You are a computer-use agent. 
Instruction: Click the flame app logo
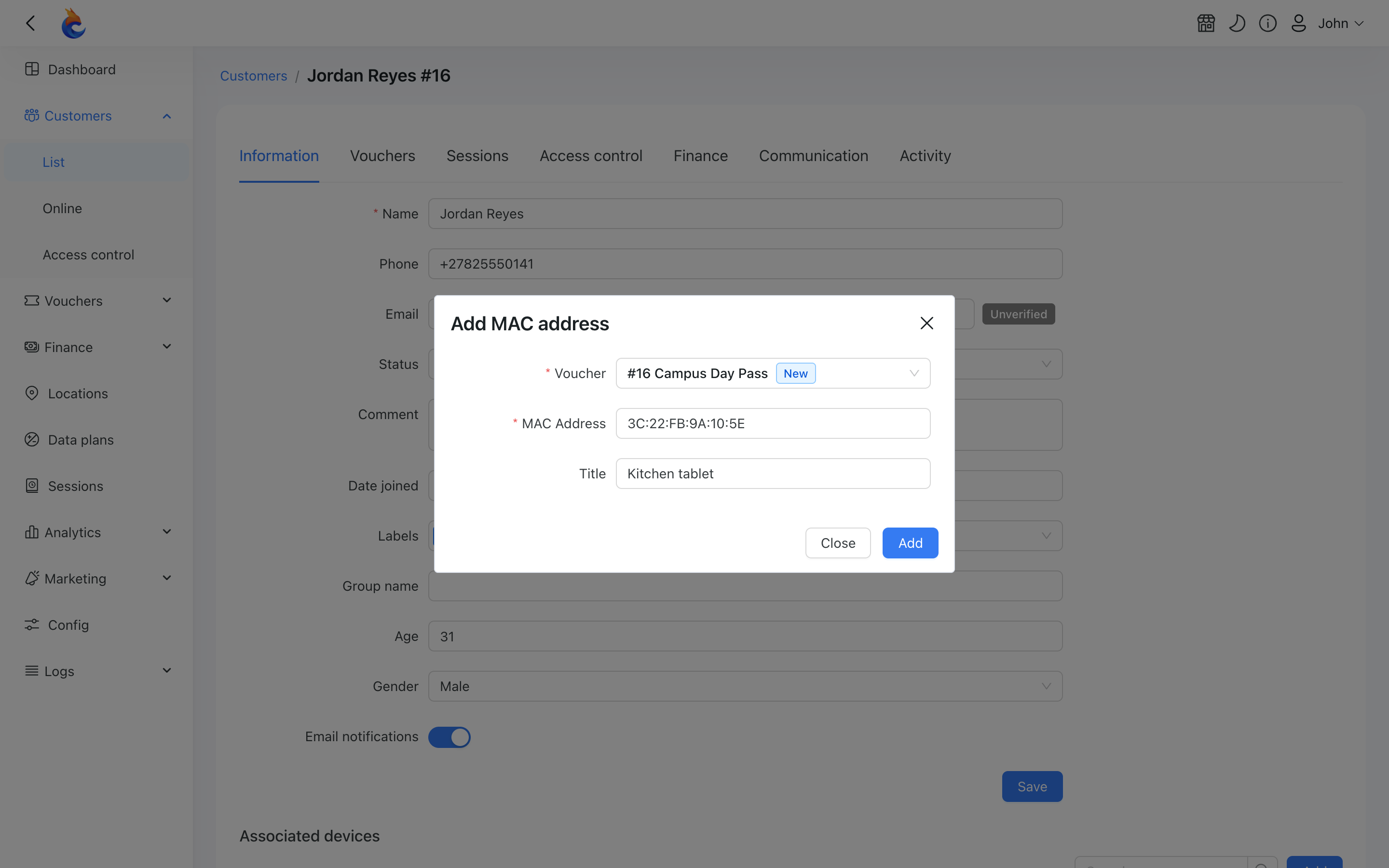[x=73, y=24]
